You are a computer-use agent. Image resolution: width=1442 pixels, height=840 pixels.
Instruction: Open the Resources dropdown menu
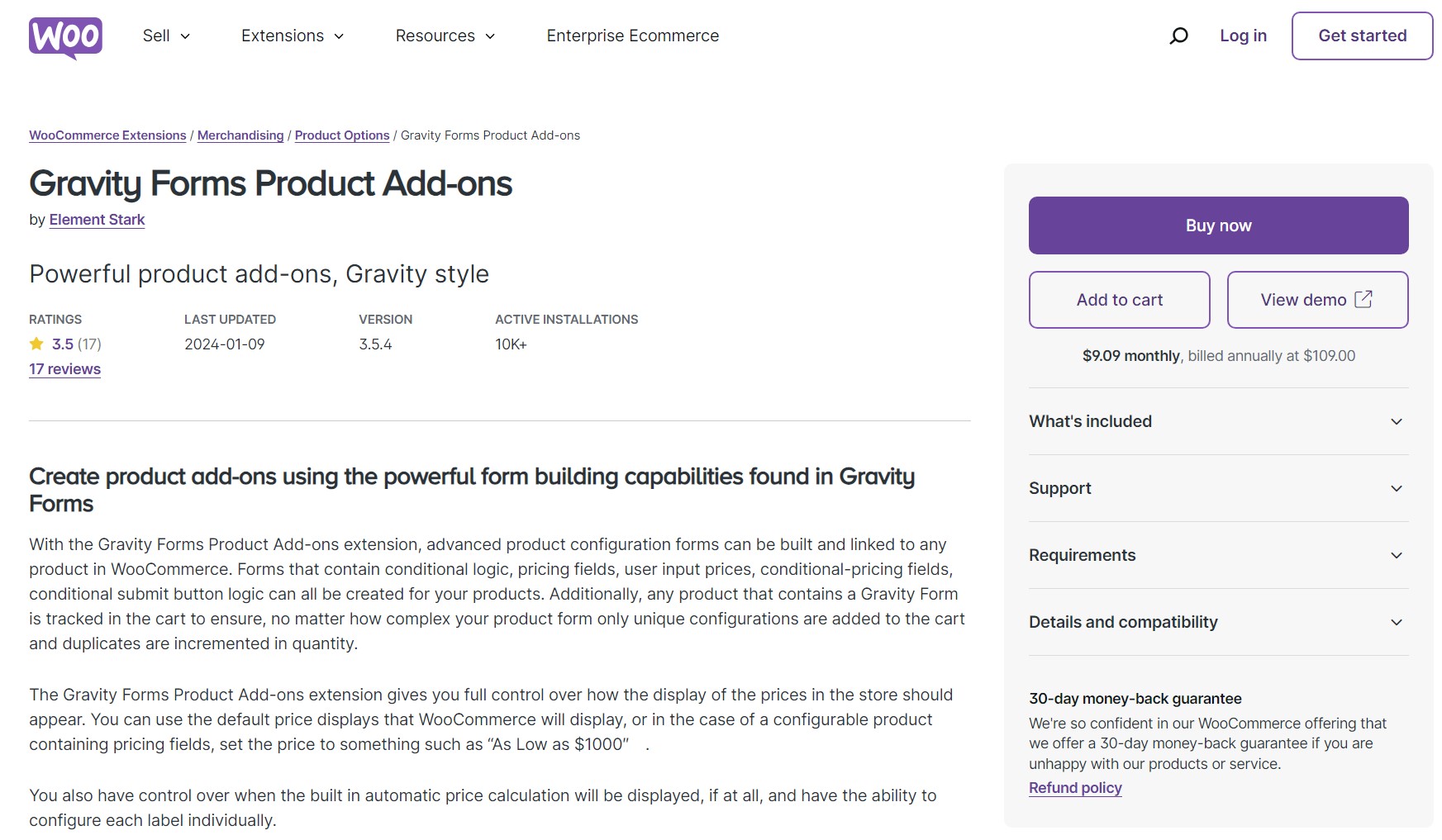[x=445, y=36]
